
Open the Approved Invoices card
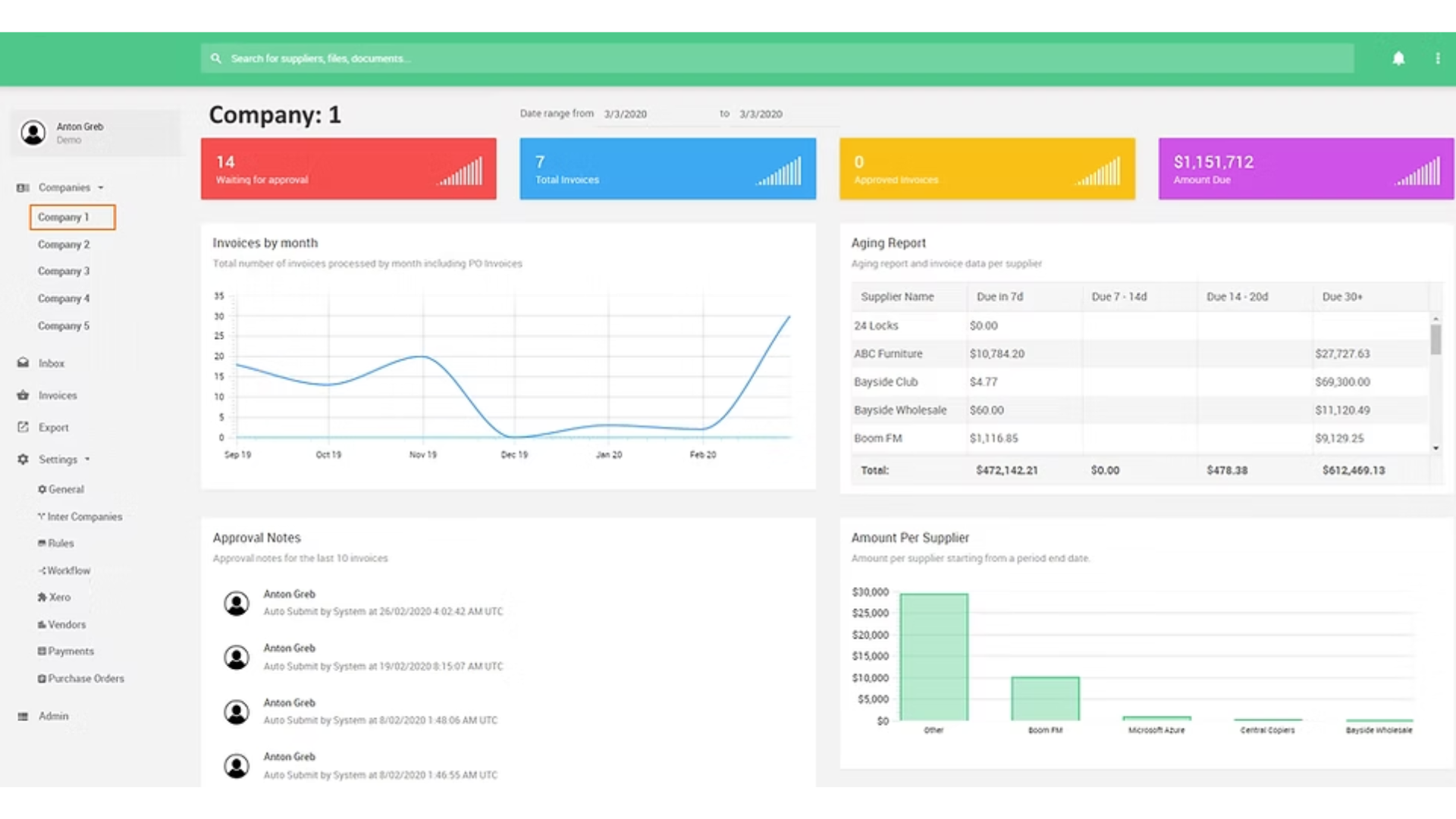(x=987, y=168)
